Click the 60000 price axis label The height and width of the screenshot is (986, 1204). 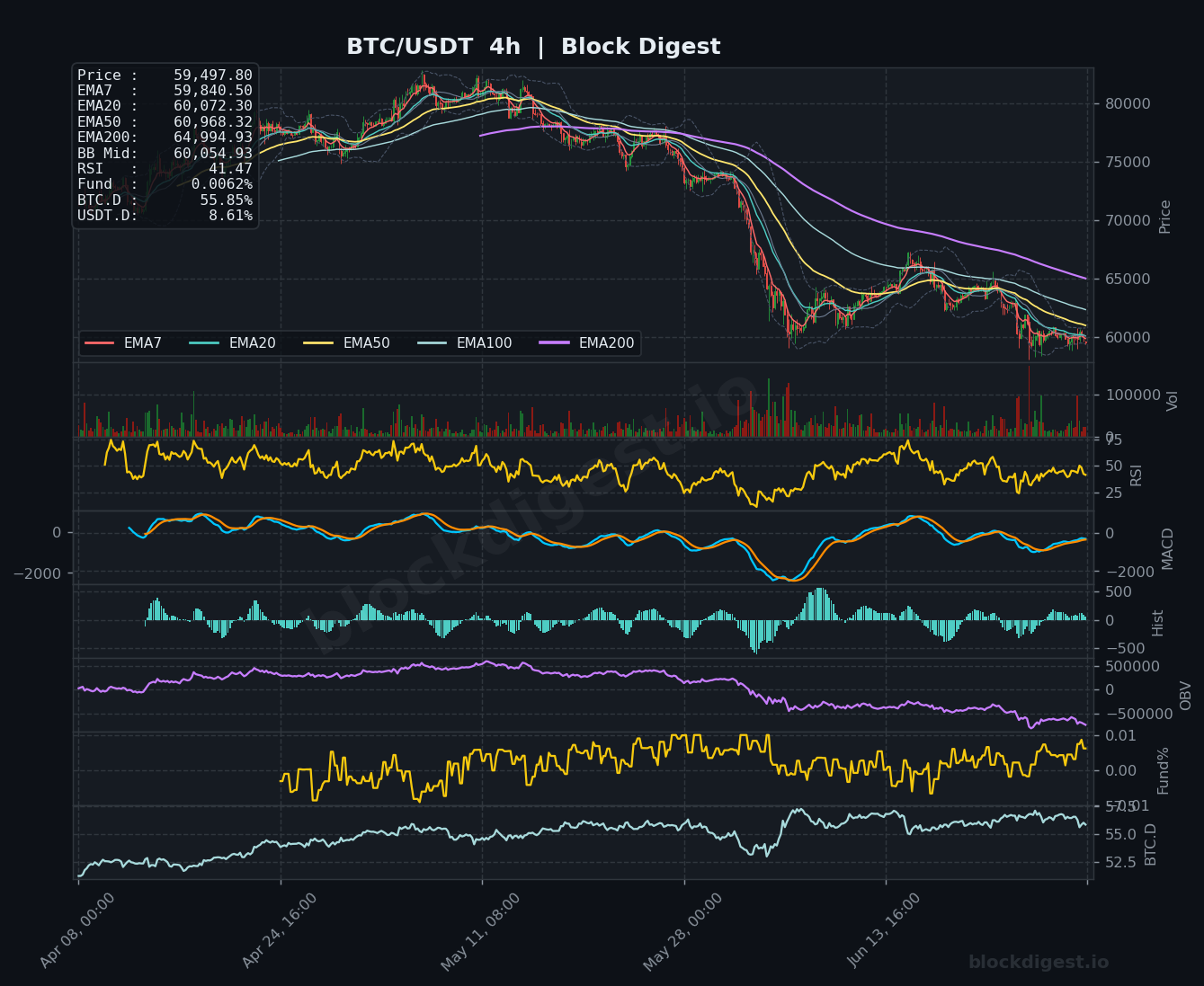tap(1128, 337)
